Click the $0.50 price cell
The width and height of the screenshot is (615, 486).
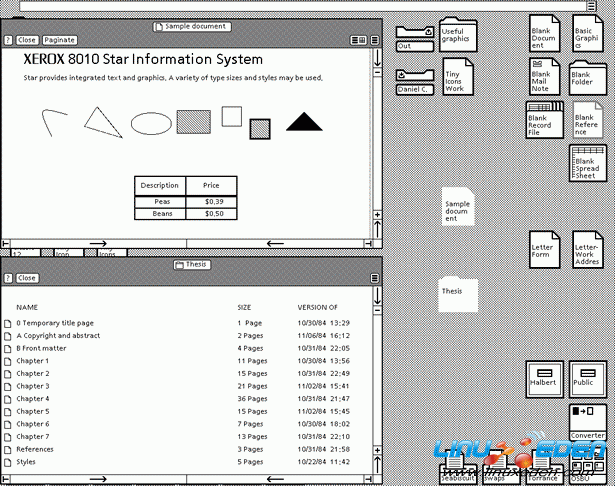[x=211, y=214]
